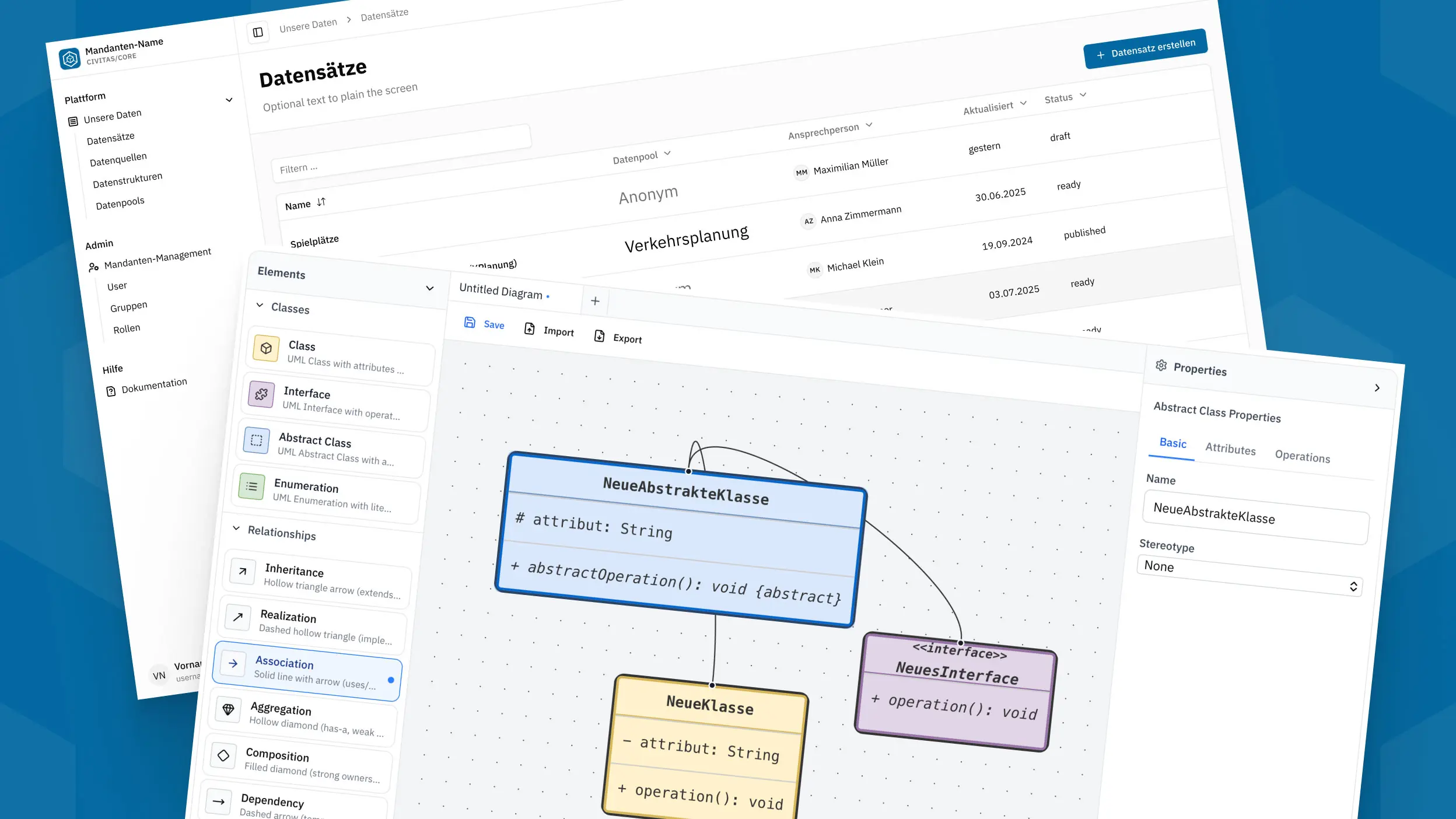The height and width of the screenshot is (819, 1456).
Task: Click the Mandanten-Name logo icon
Action: pyautogui.click(x=70, y=58)
